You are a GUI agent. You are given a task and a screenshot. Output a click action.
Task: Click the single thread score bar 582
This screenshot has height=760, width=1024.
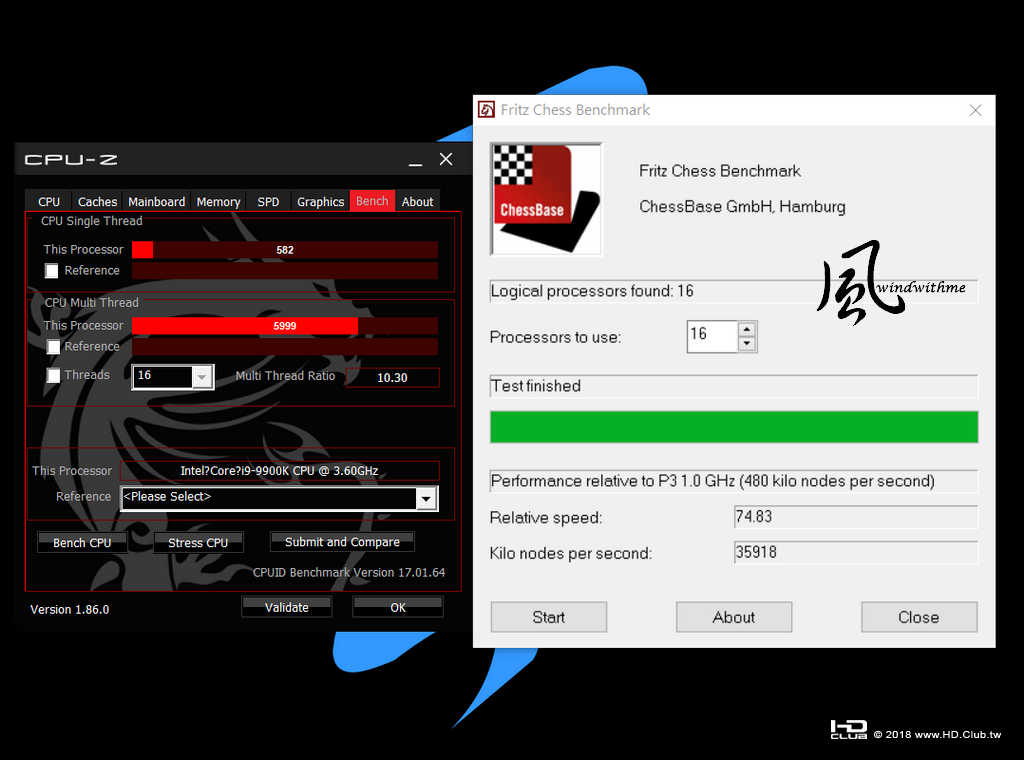285,250
